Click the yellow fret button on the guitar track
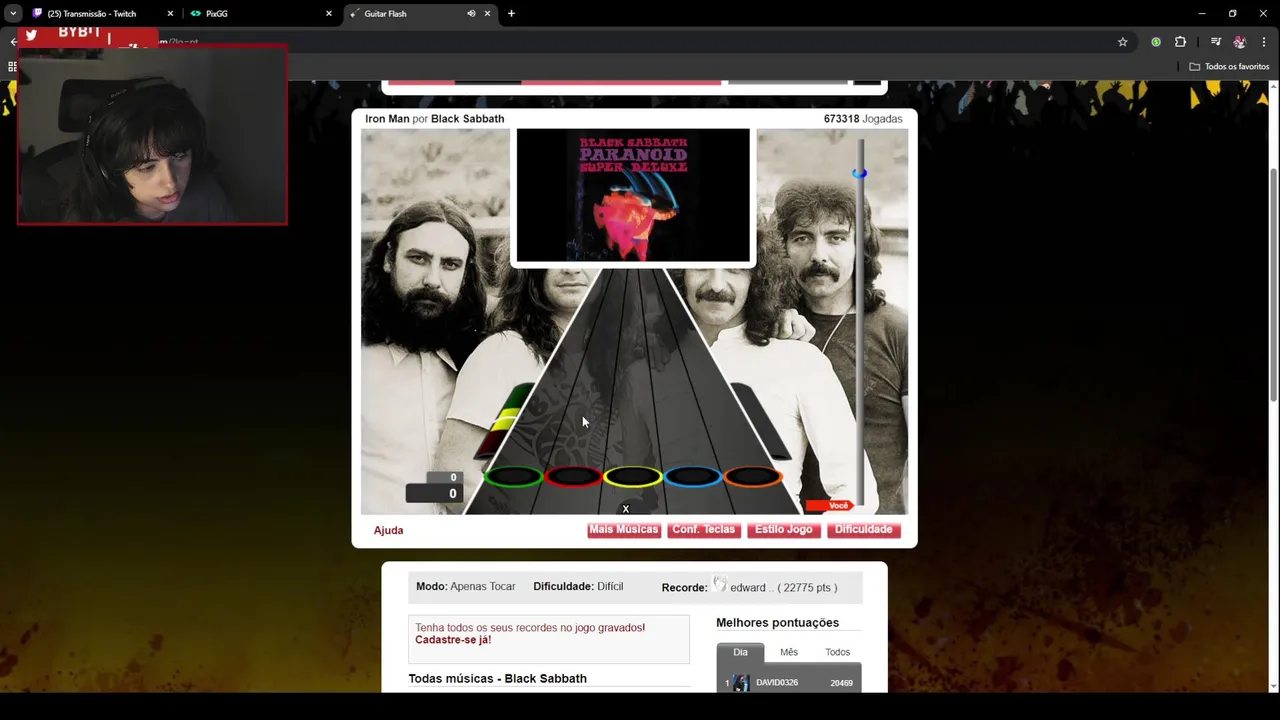Image resolution: width=1280 pixels, height=720 pixels. click(633, 477)
